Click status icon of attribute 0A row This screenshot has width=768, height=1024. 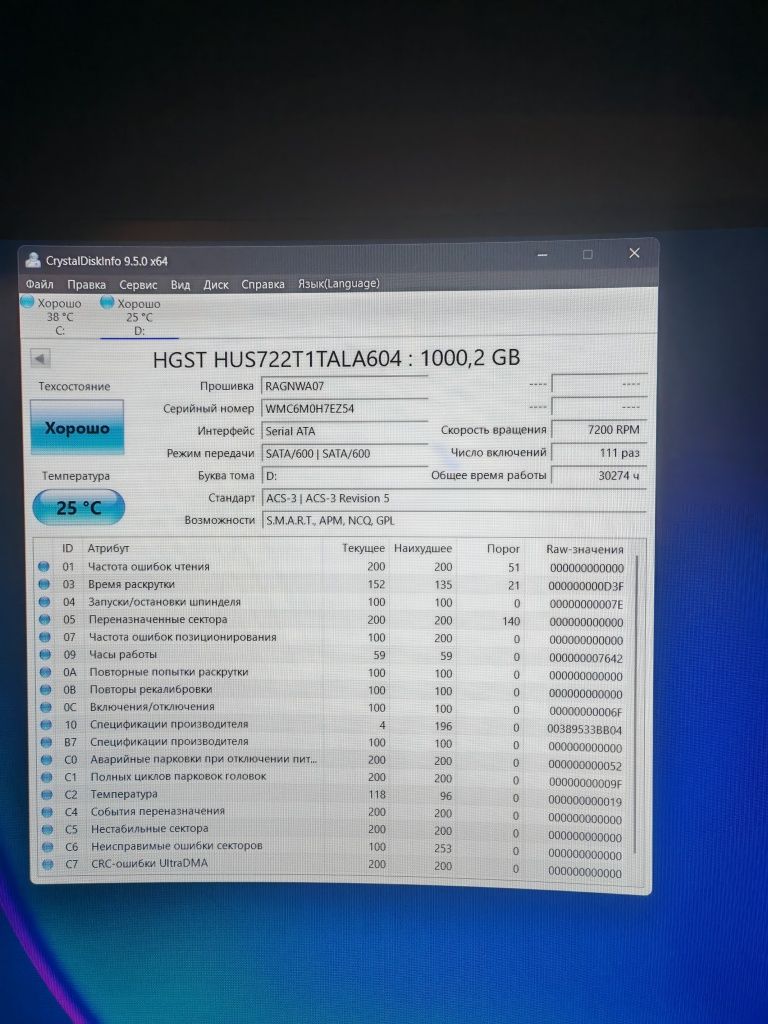coord(45,672)
